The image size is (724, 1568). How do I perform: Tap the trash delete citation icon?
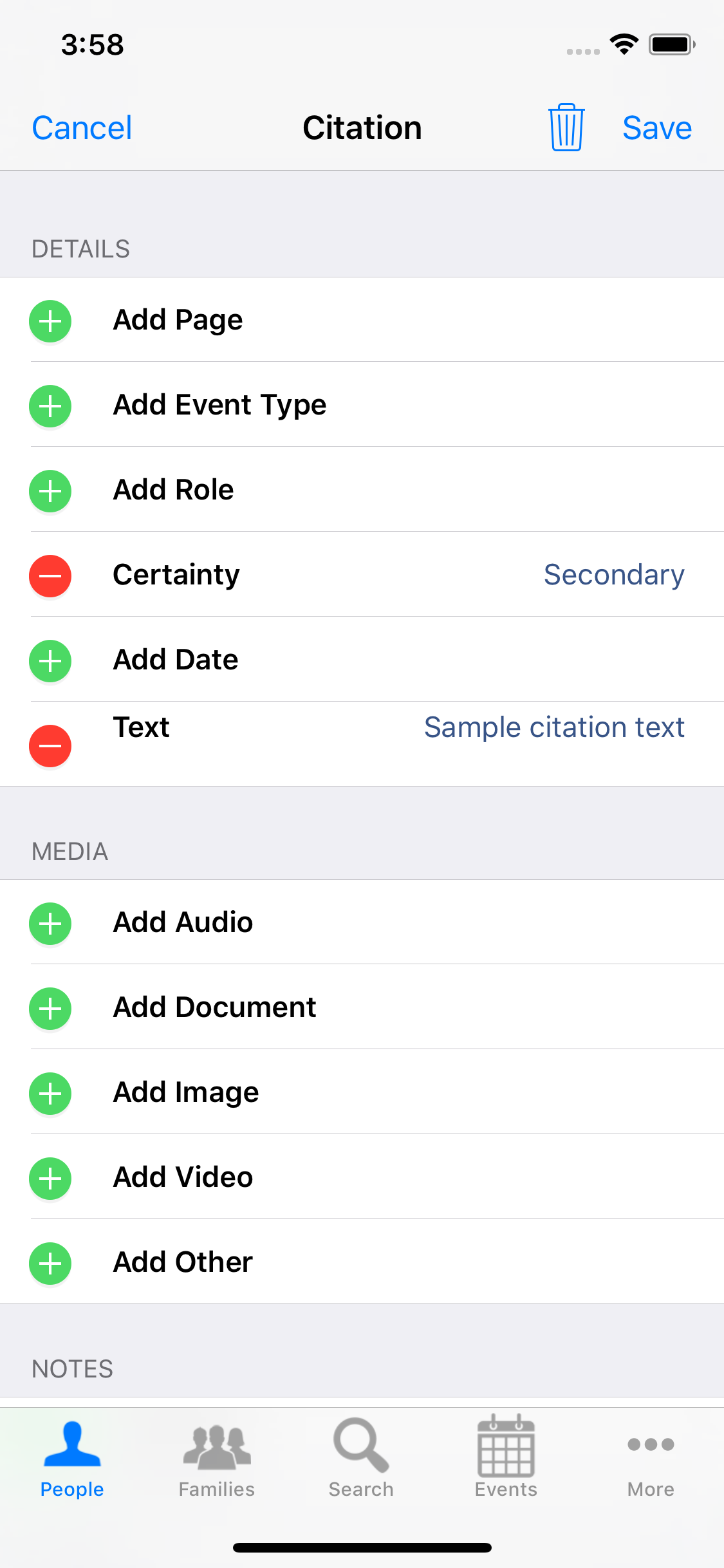566,127
